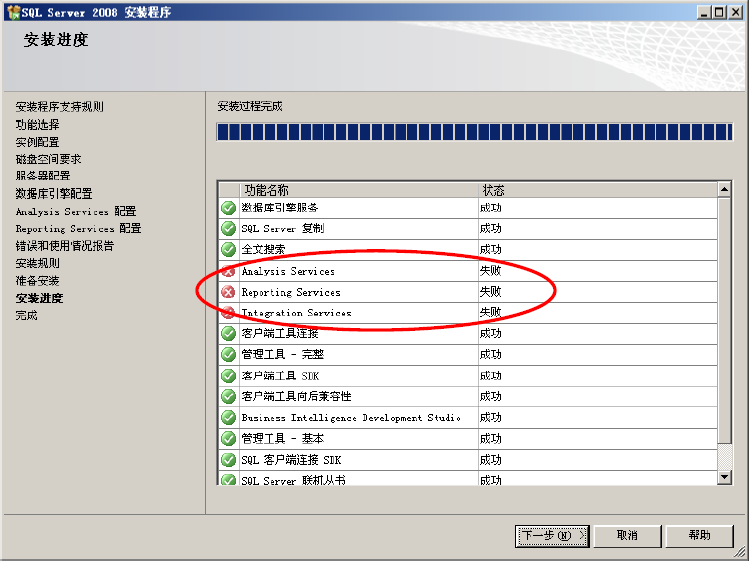Minimize the SQL Server 2008 setup window
The height and width of the screenshot is (562, 749).
704,12
